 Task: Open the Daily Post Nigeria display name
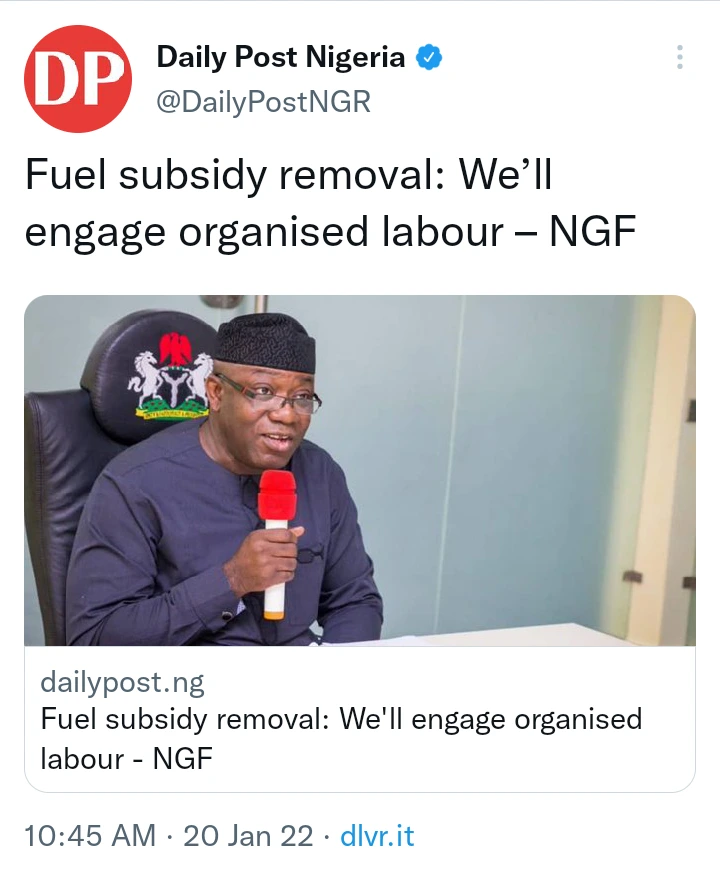281,57
